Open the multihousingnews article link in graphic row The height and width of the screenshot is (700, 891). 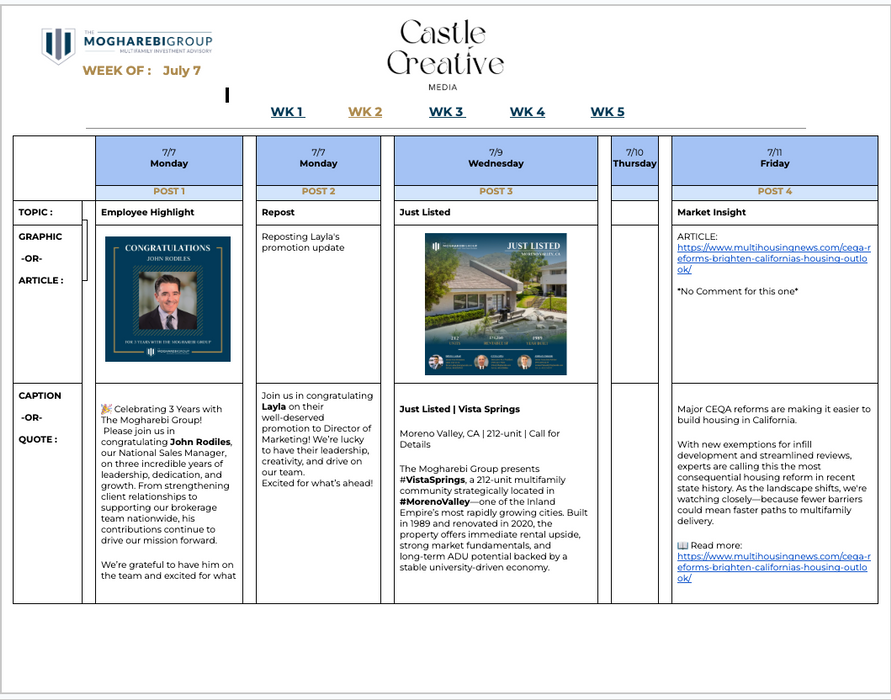coord(773,259)
